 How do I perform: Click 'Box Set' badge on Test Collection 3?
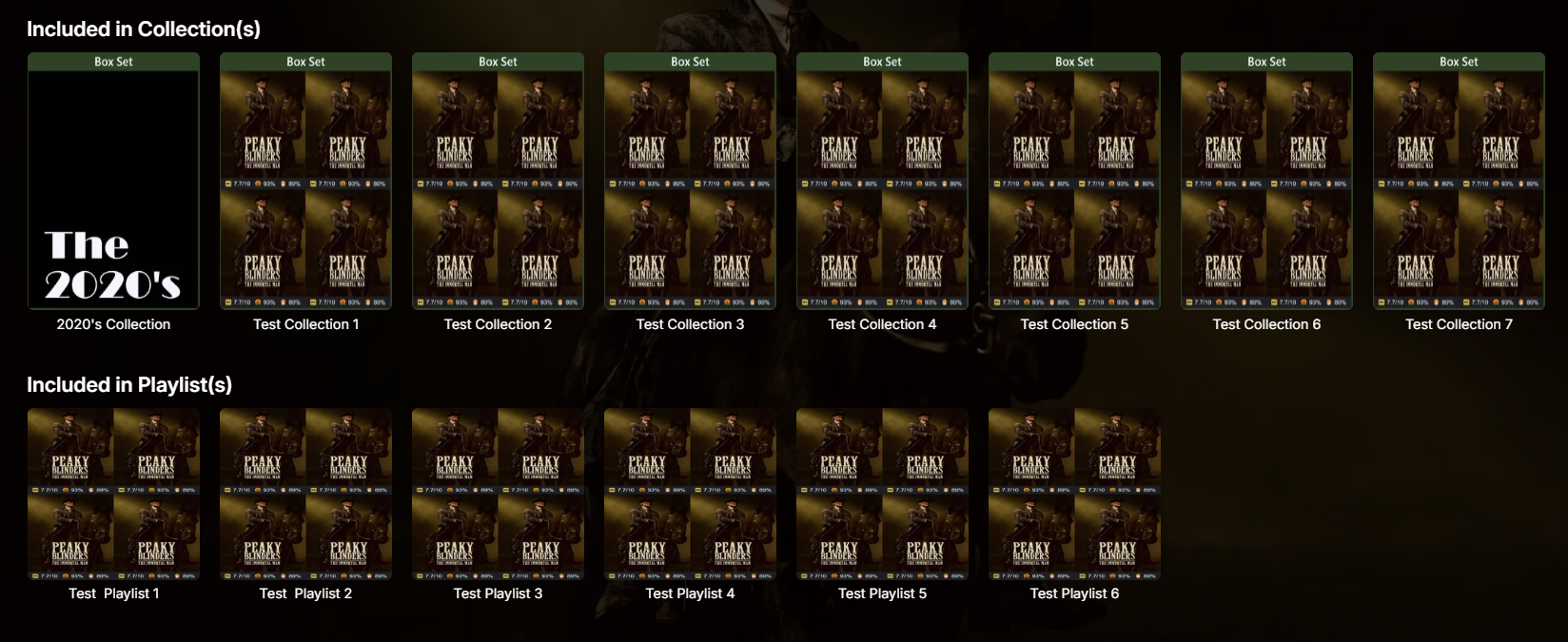click(690, 62)
